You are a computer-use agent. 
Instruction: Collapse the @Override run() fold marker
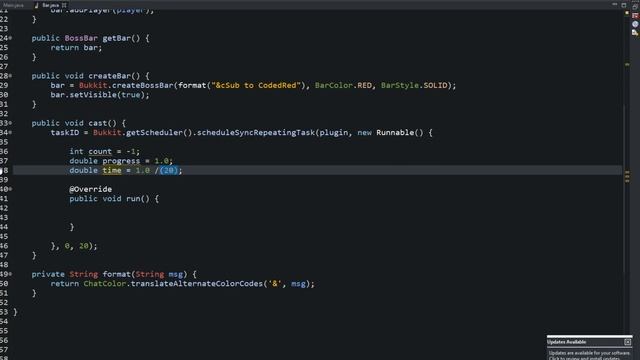click(x=10, y=189)
